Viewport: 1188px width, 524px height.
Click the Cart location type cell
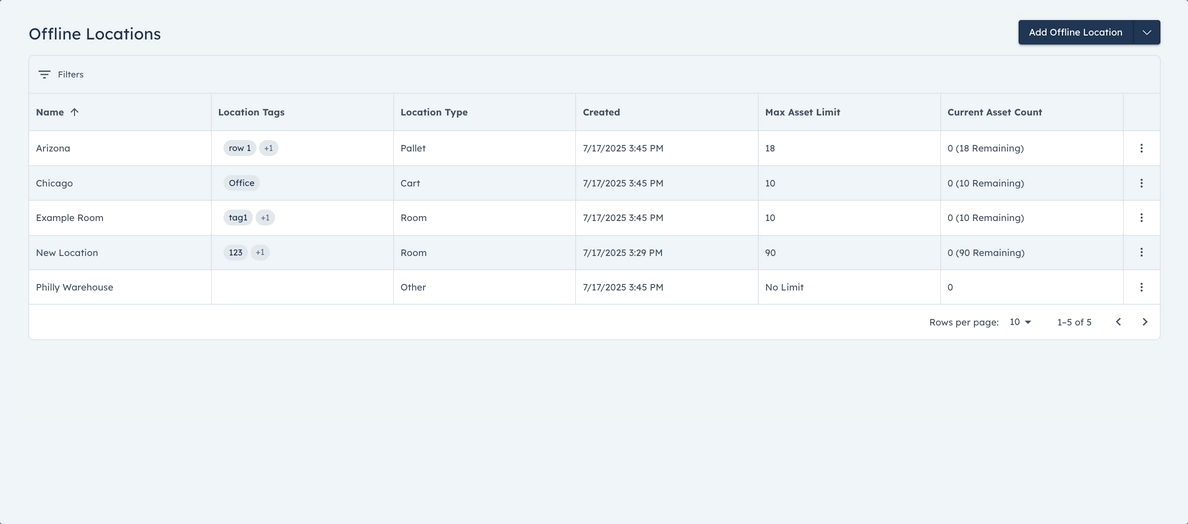click(484, 183)
